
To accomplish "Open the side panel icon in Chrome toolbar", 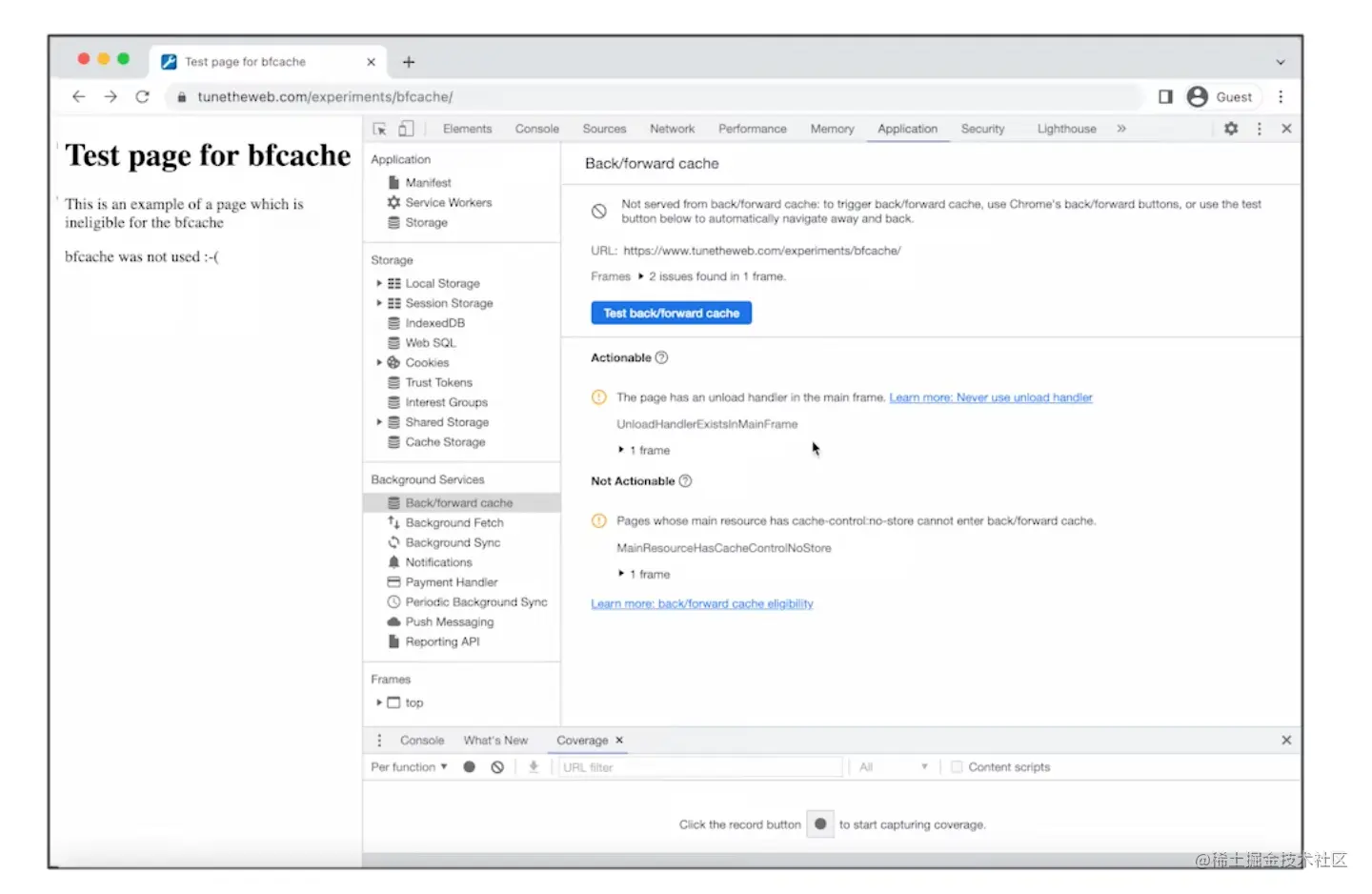I will 1165,96.
